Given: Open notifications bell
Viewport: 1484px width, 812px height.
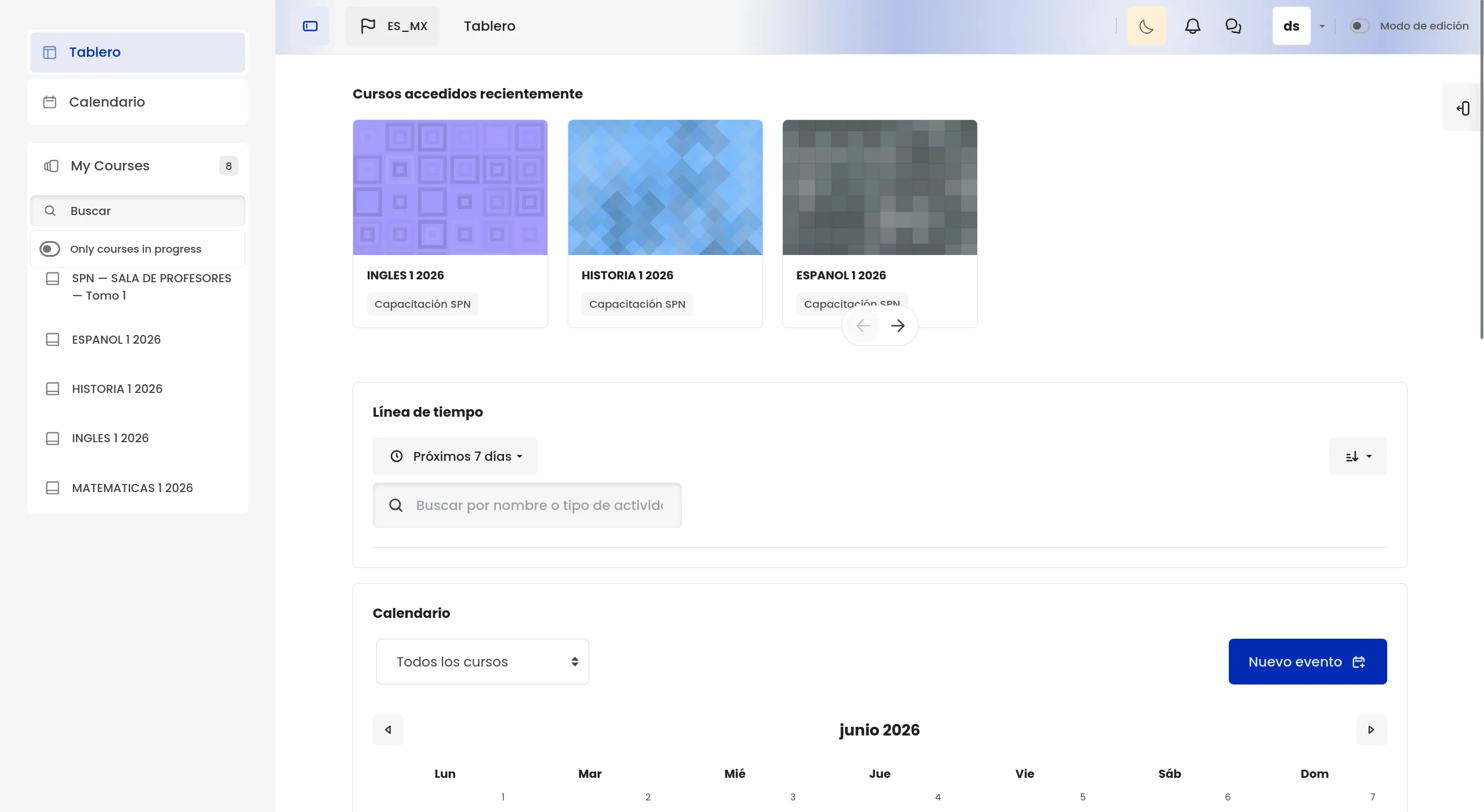Looking at the screenshot, I should click(1192, 26).
